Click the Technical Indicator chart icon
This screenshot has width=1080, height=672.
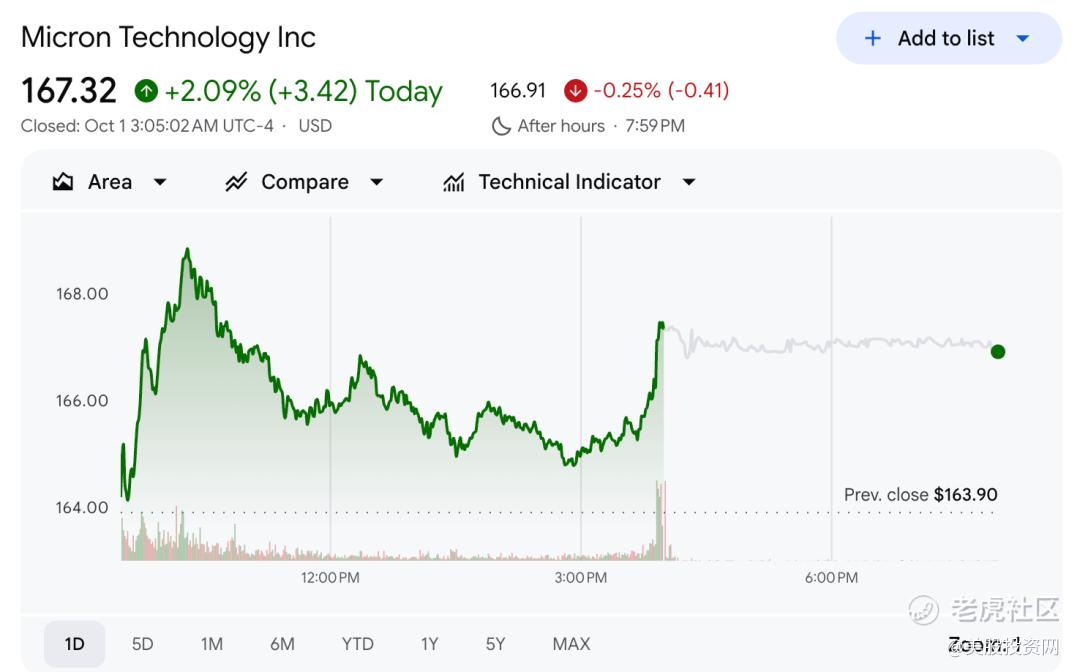click(x=454, y=182)
